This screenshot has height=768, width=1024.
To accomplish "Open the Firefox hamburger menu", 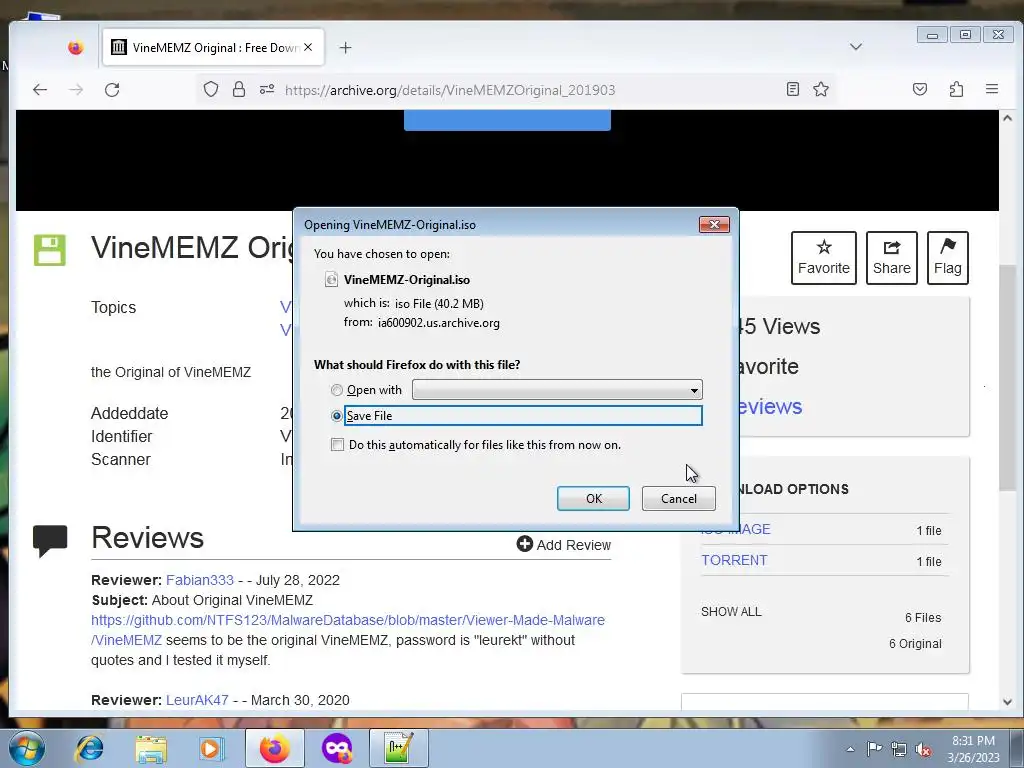I will [x=991, y=89].
